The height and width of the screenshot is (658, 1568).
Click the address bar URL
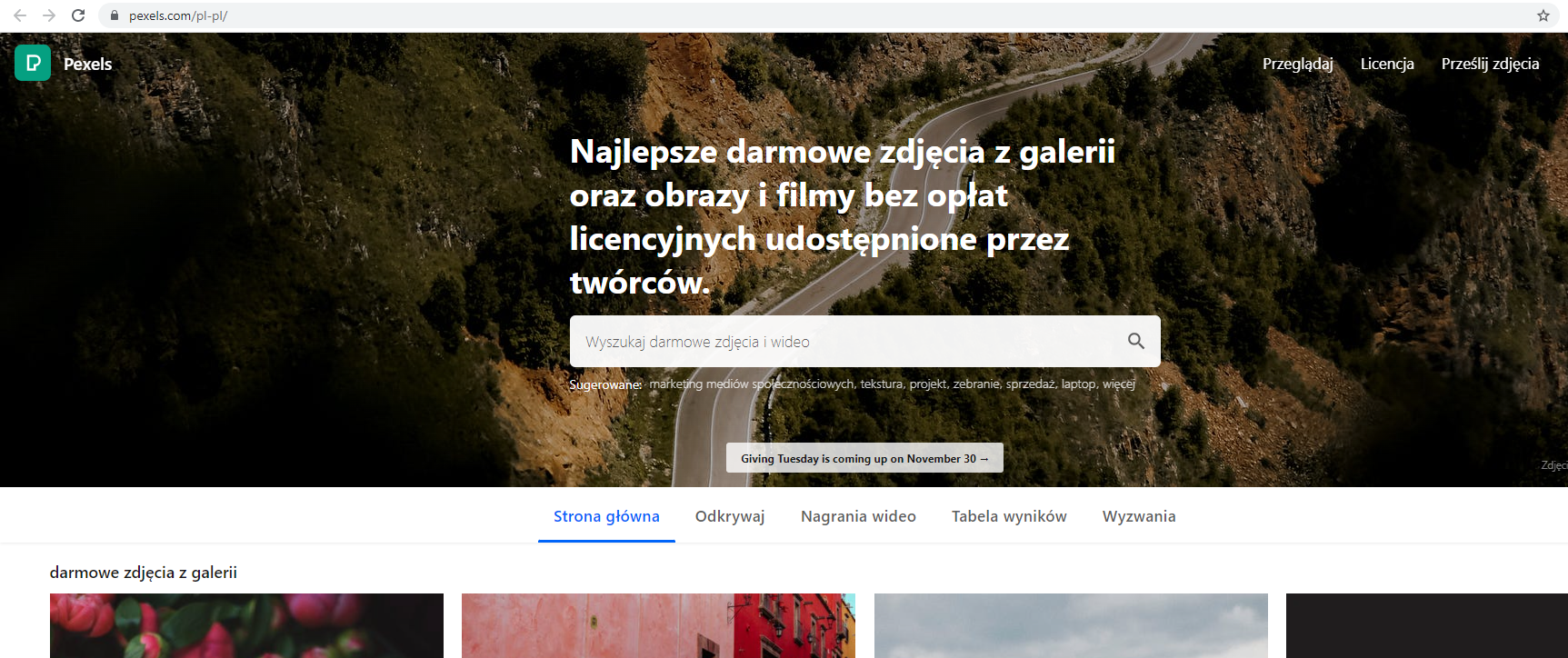click(178, 15)
